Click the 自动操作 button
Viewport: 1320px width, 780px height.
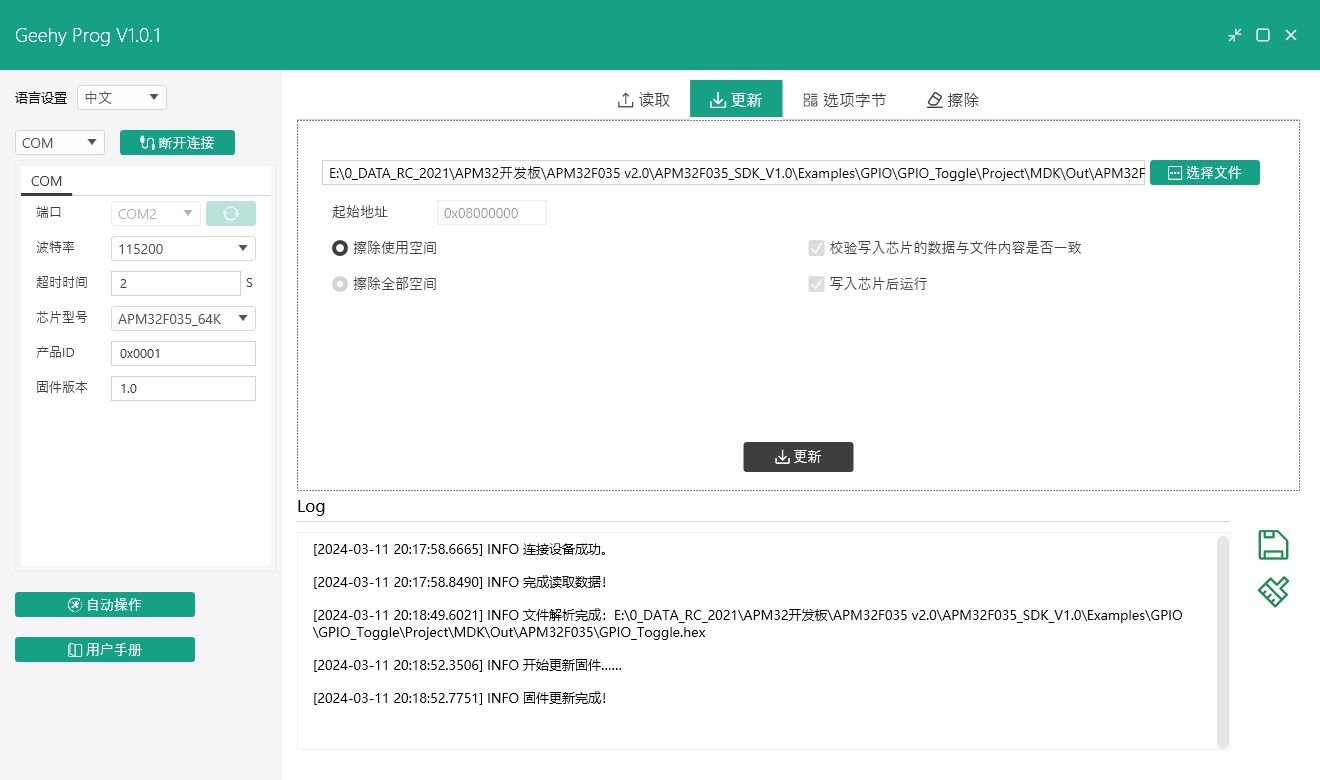[x=105, y=605]
